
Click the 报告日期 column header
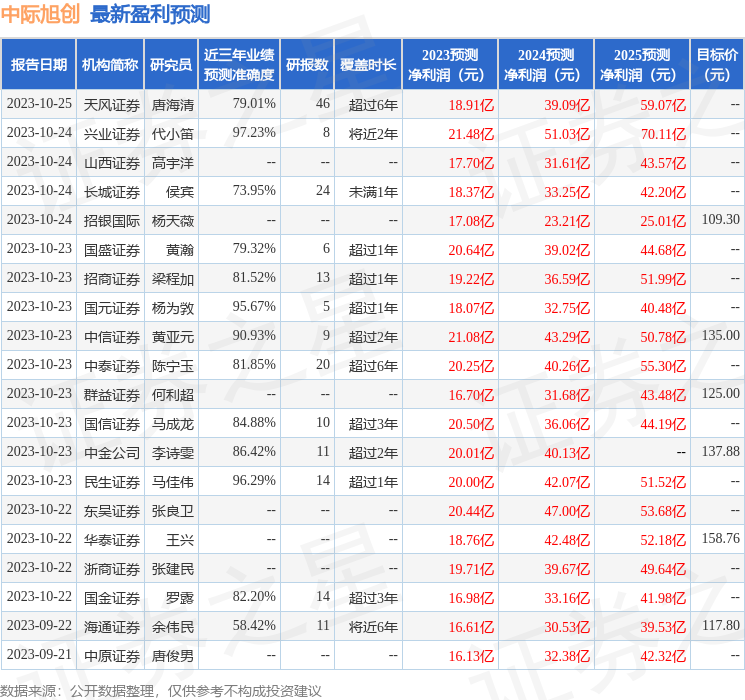click(38, 65)
